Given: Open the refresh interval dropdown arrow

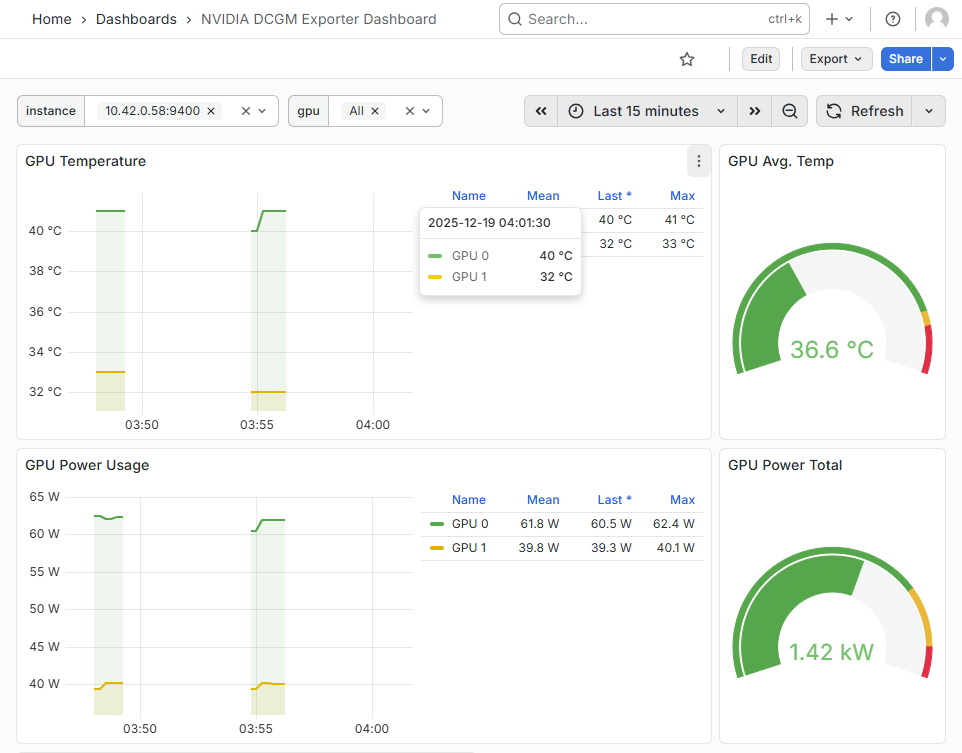Looking at the screenshot, I should [929, 111].
